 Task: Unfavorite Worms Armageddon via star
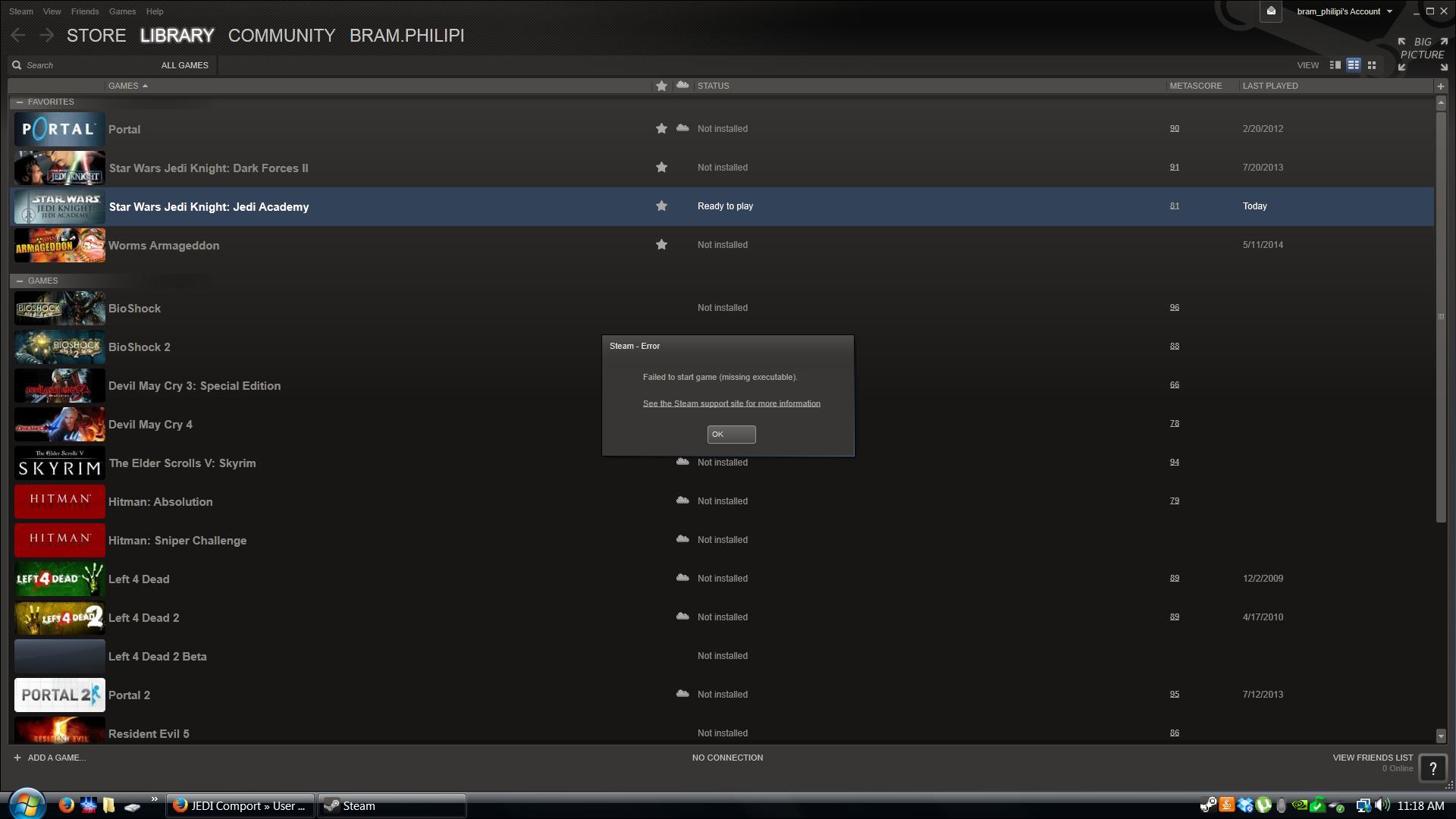661,245
